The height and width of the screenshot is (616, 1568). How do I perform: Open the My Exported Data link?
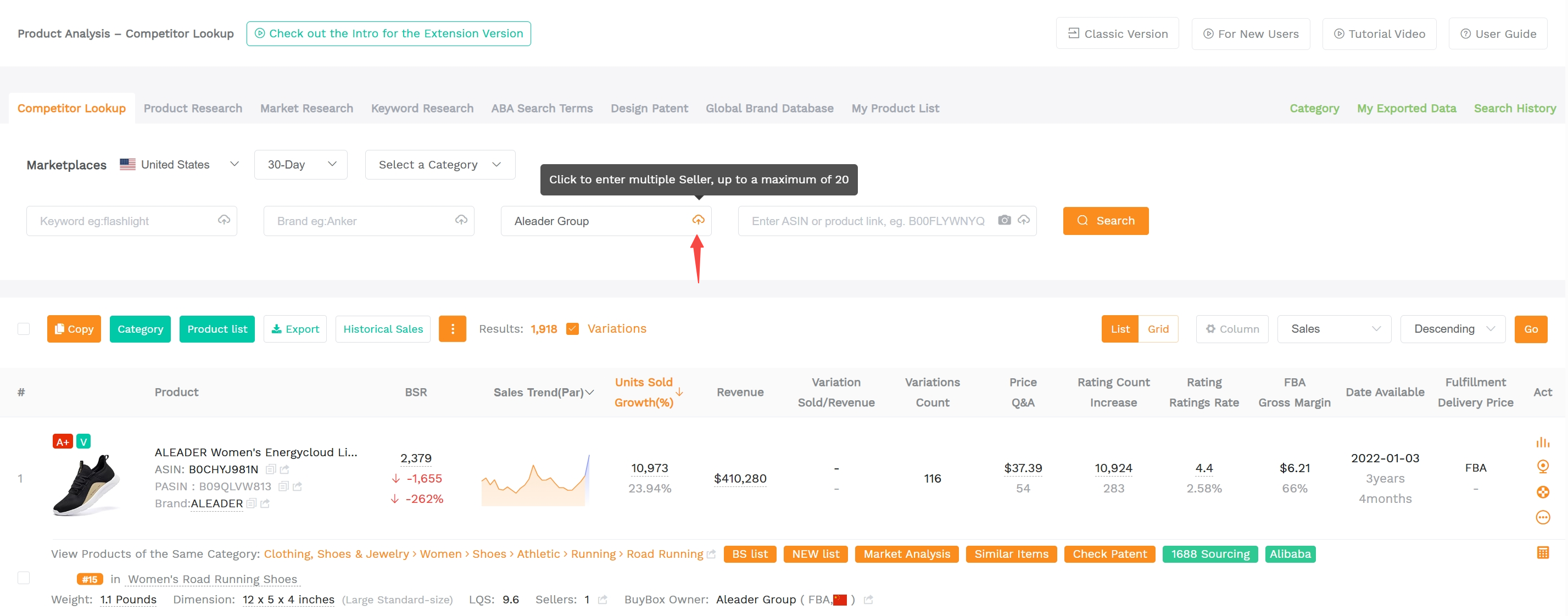point(1406,108)
